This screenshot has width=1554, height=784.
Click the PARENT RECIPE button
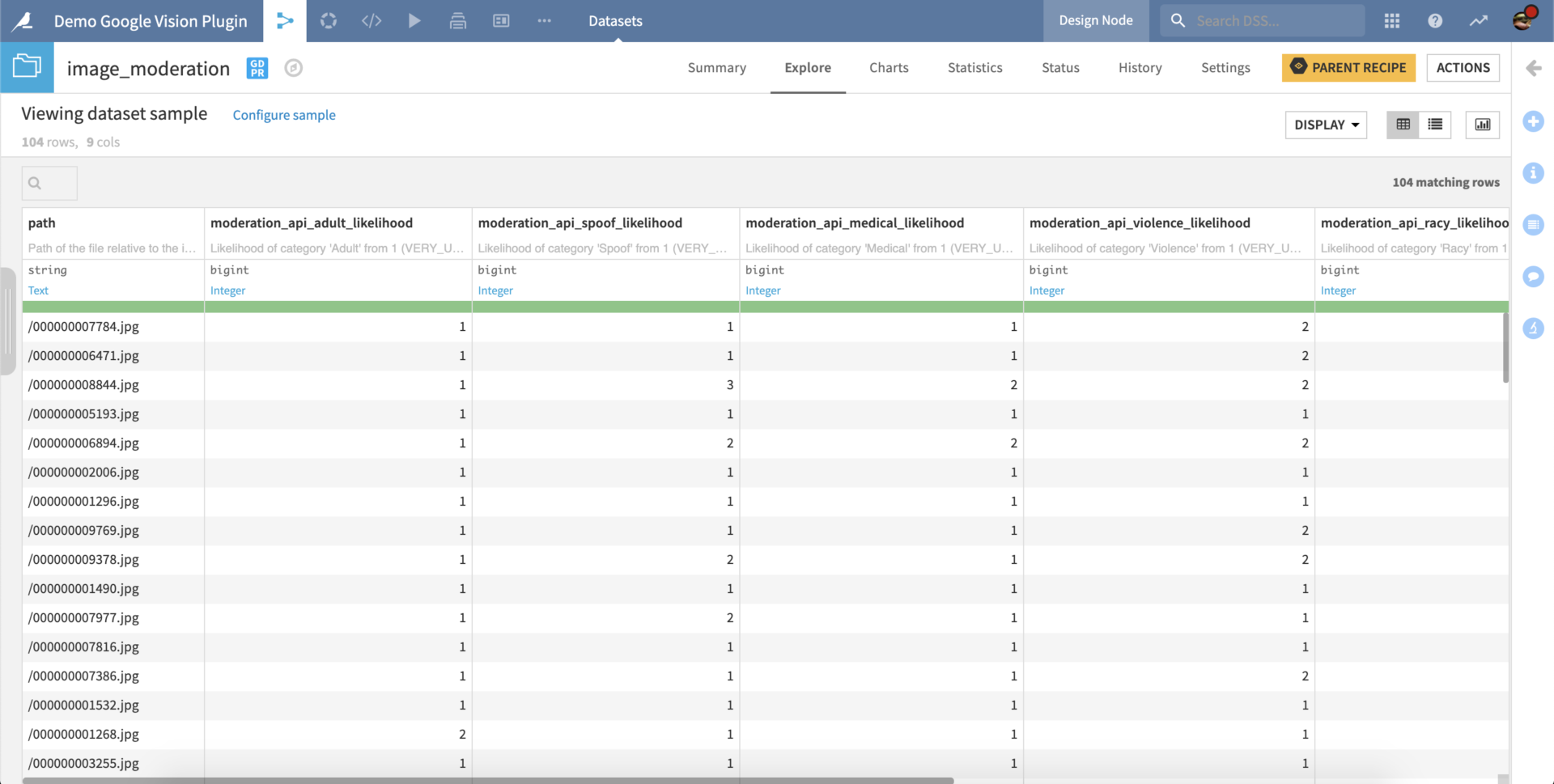pos(1348,68)
